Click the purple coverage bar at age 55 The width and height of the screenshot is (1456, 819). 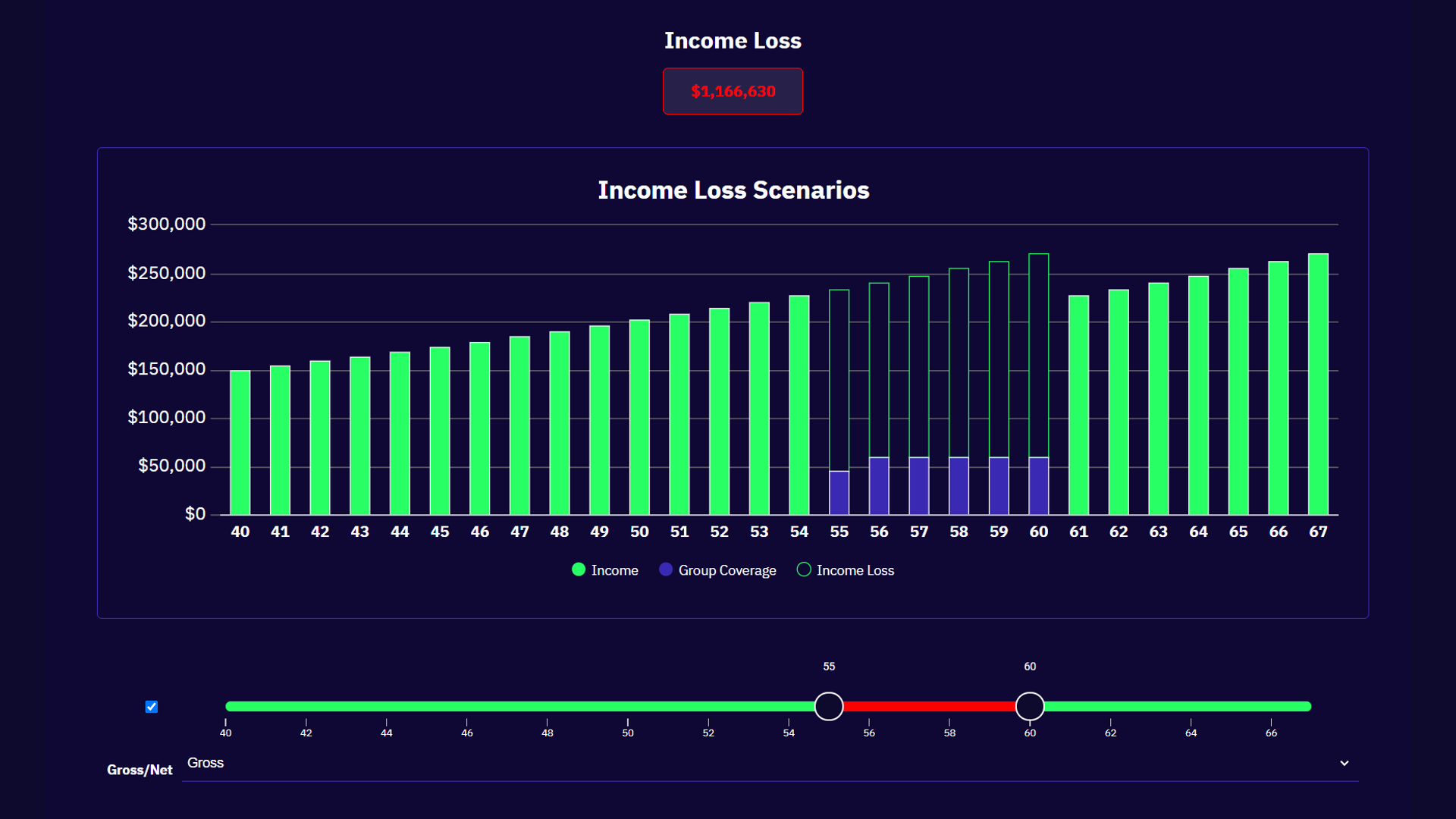coord(839,493)
